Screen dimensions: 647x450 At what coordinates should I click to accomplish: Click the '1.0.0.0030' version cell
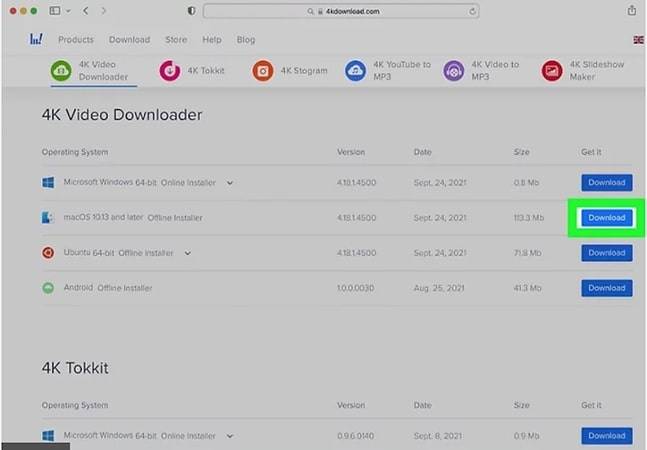point(355,288)
